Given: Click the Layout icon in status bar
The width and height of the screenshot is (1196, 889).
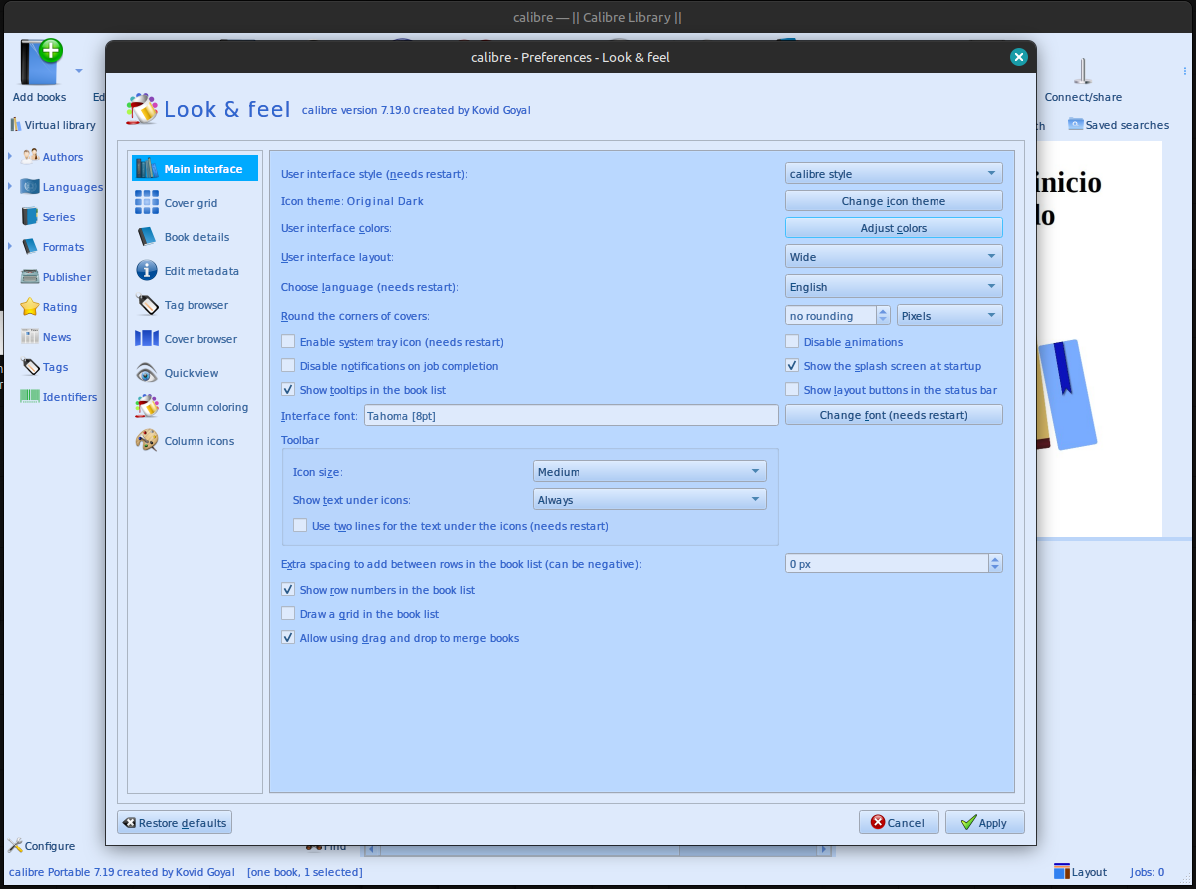Looking at the screenshot, I should tap(1061, 871).
